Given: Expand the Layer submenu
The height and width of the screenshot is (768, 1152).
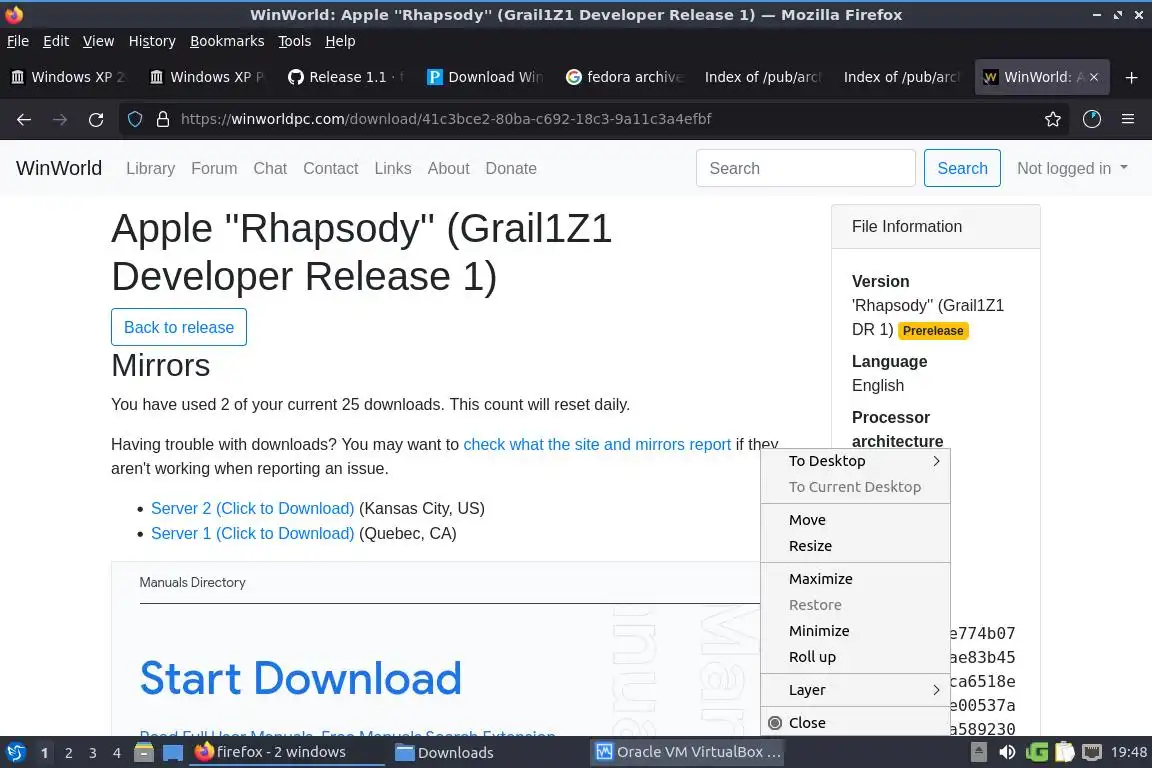Looking at the screenshot, I should click(855, 689).
